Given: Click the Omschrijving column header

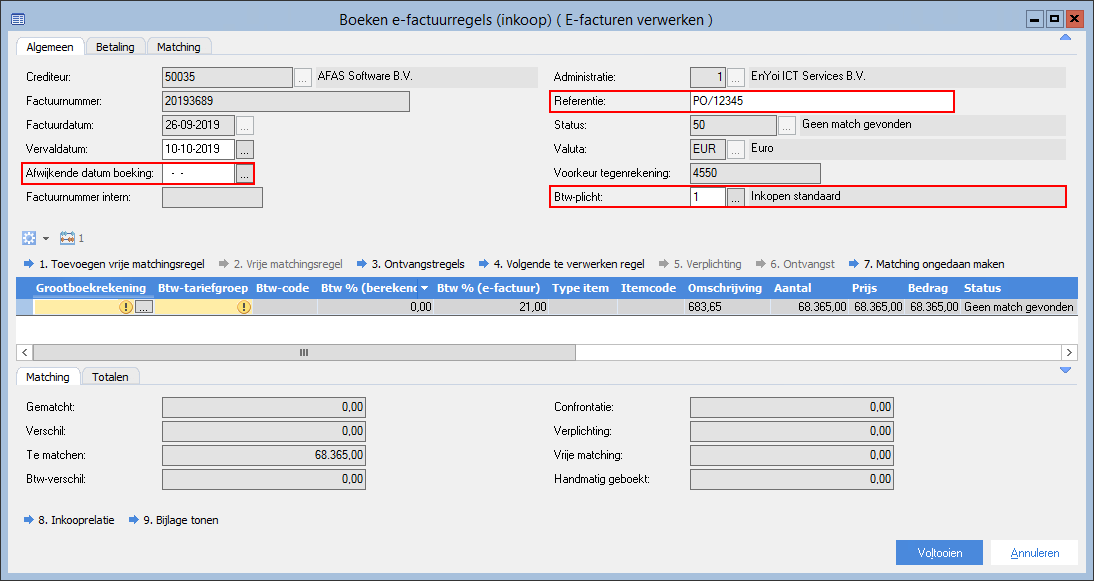Looking at the screenshot, I should point(725,288).
